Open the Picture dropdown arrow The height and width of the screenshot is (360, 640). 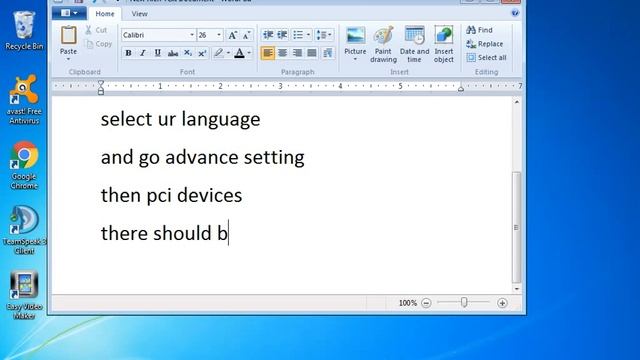[355, 60]
